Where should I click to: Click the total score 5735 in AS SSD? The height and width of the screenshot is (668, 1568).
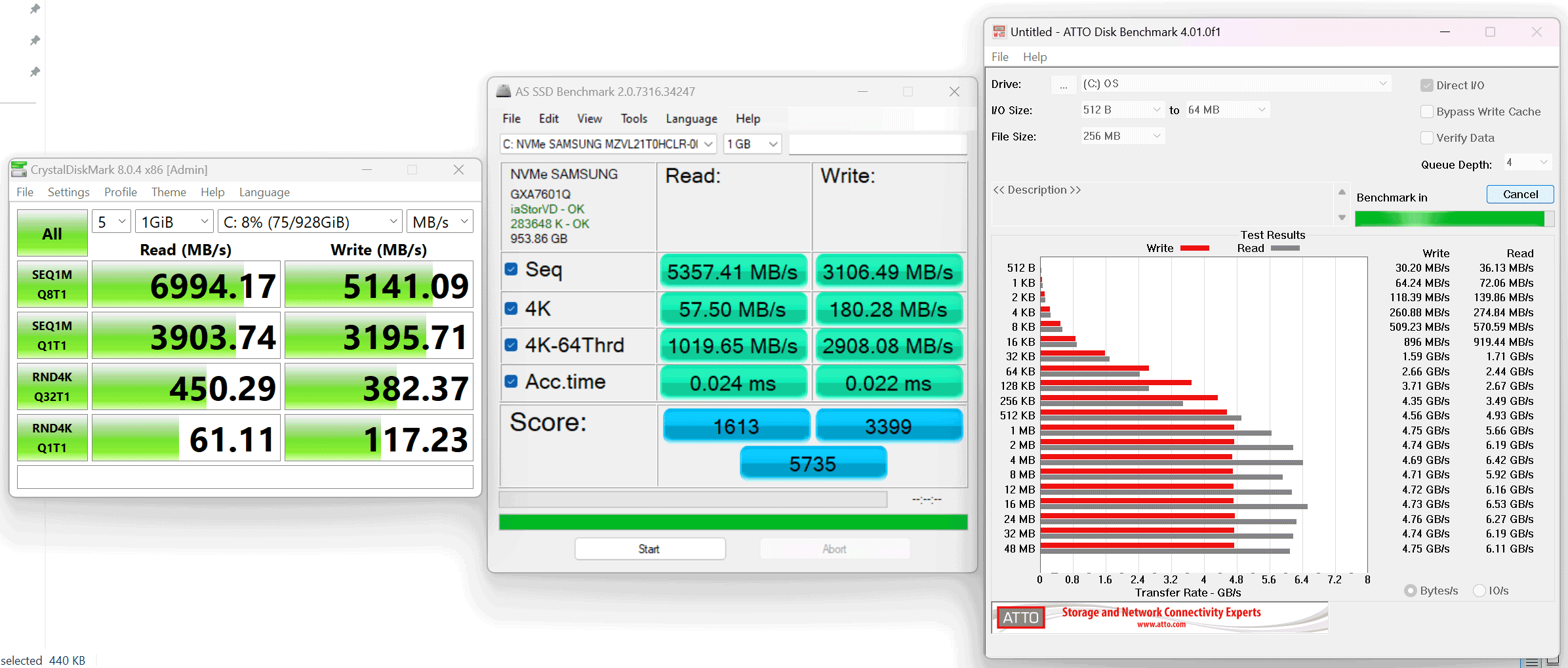(813, 463)
